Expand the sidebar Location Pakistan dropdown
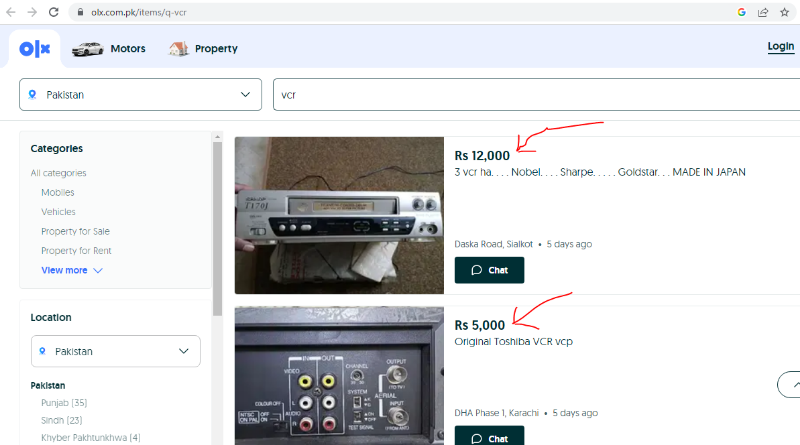Image resolution: width=800 pixels, height=445 pixels. click(115, 351)
